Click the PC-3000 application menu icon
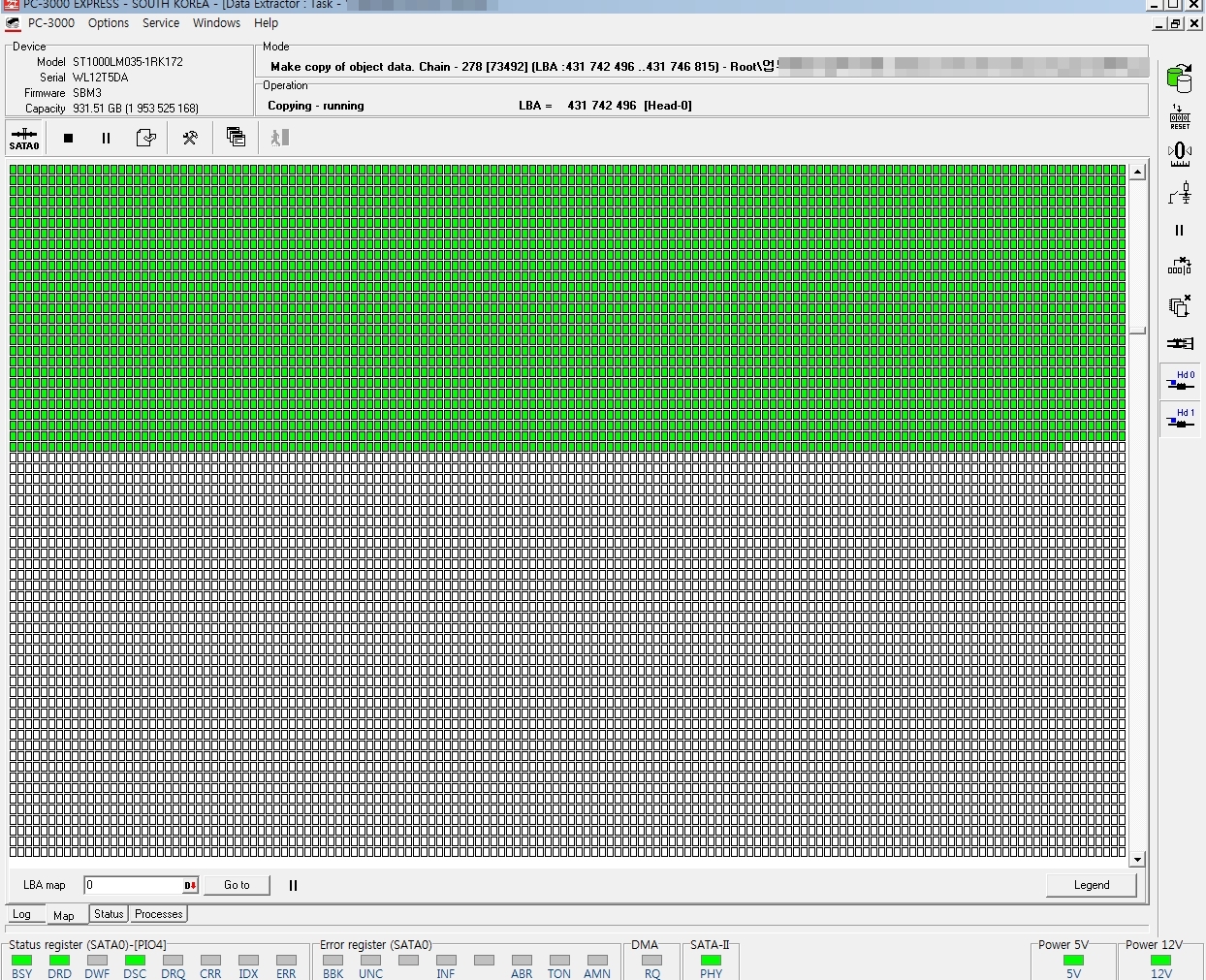 (x=13, y=23)
